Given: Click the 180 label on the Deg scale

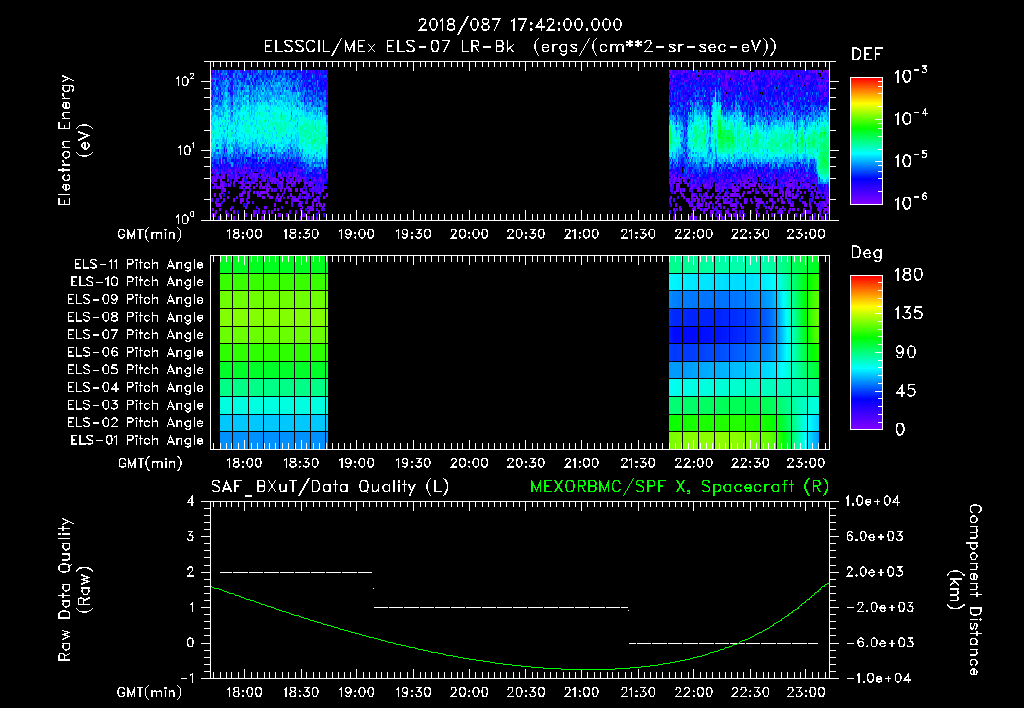Looking at the screenshot, I should coord(908,274).
